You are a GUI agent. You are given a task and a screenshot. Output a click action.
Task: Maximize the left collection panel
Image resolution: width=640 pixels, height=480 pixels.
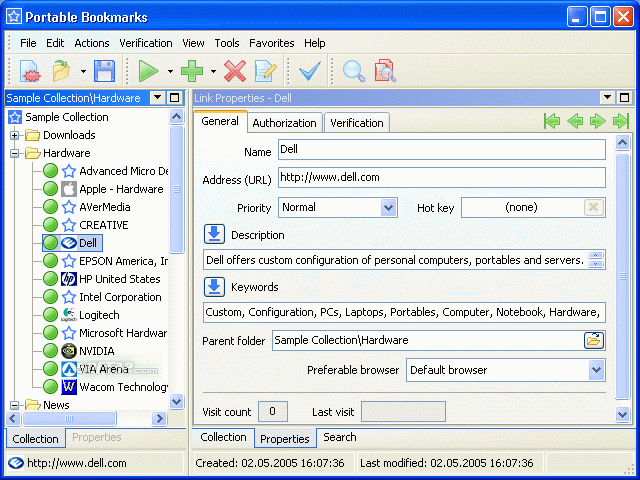click(174, 98)
